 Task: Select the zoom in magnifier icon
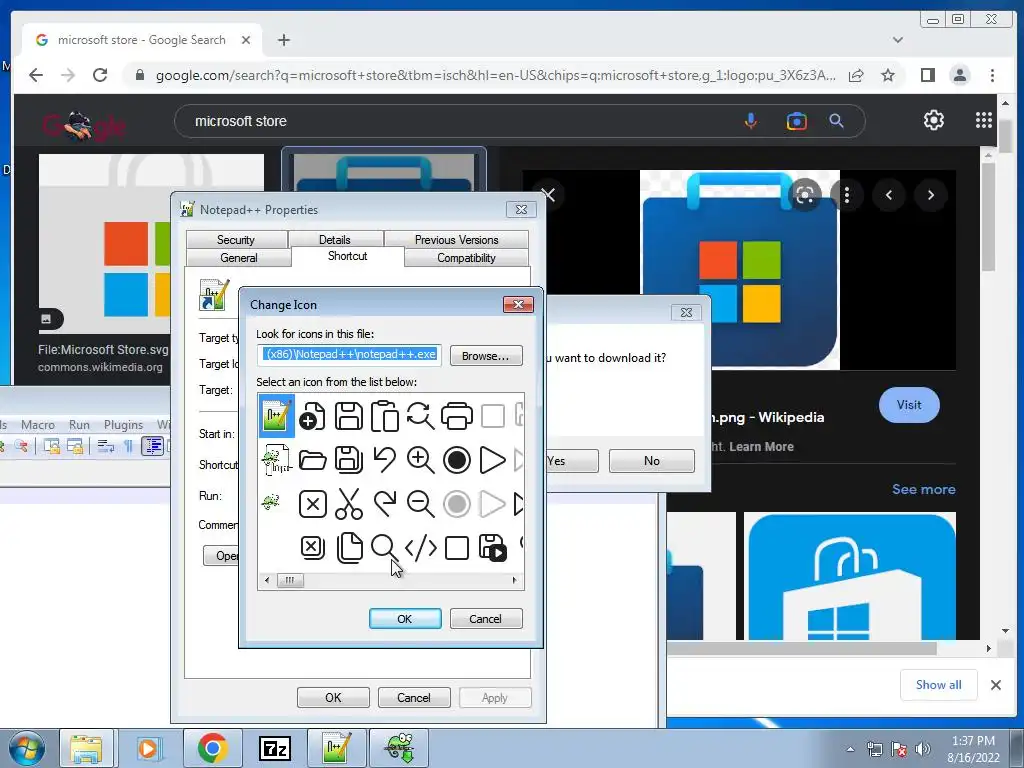pyautogui.click(x=421, y=460)
